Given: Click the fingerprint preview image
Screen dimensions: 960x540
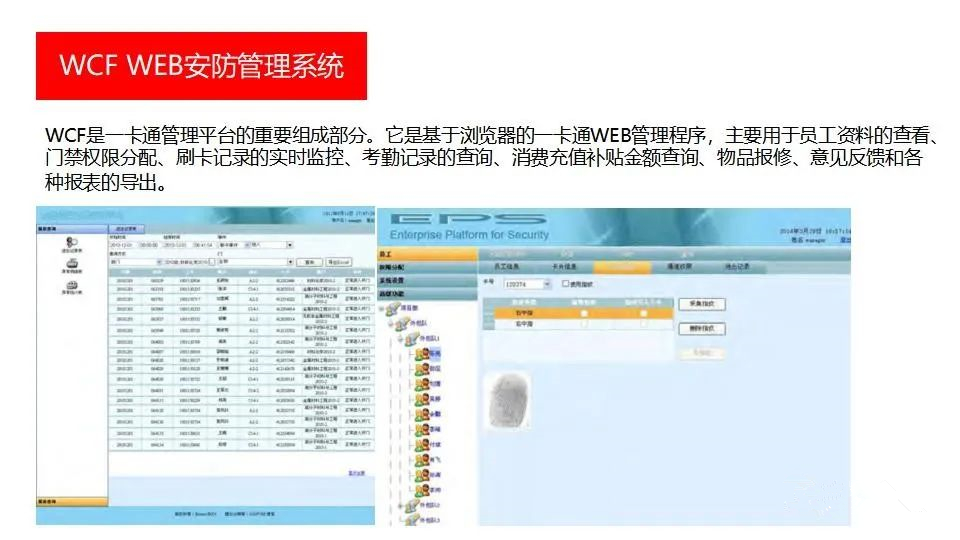Looking at the screenshot, I should pos(509,401).
